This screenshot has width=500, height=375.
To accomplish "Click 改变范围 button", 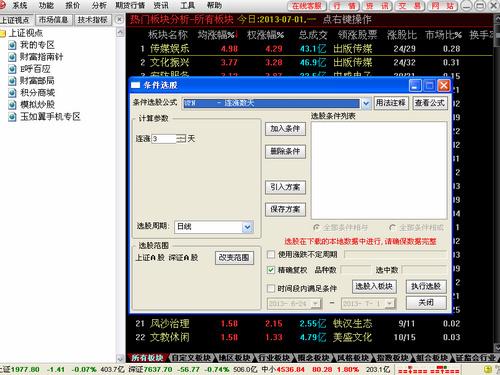I will click(x=234, y=258).
